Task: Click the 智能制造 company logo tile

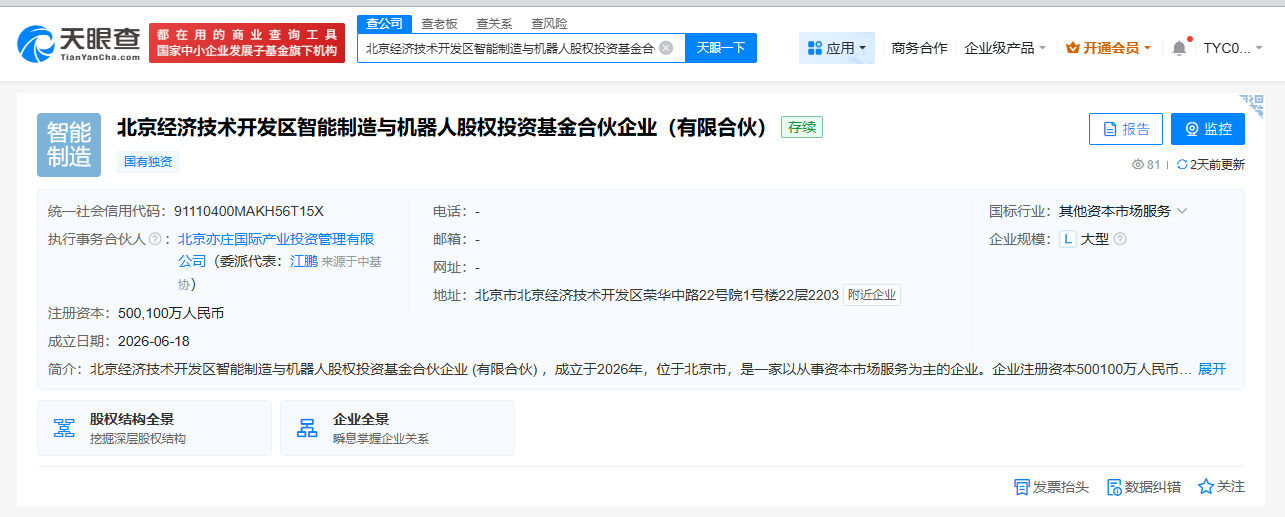Action: click(69, 145)
